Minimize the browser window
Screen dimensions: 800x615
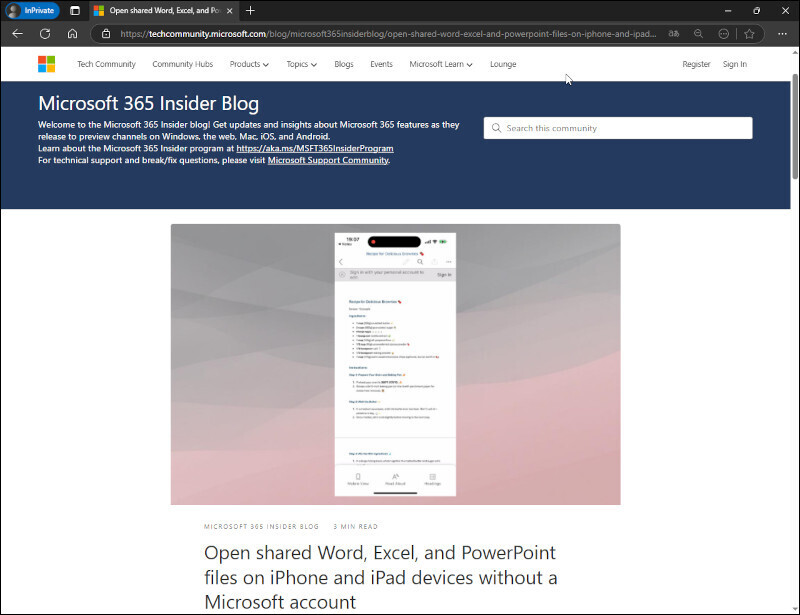click(x=728, y=10)
